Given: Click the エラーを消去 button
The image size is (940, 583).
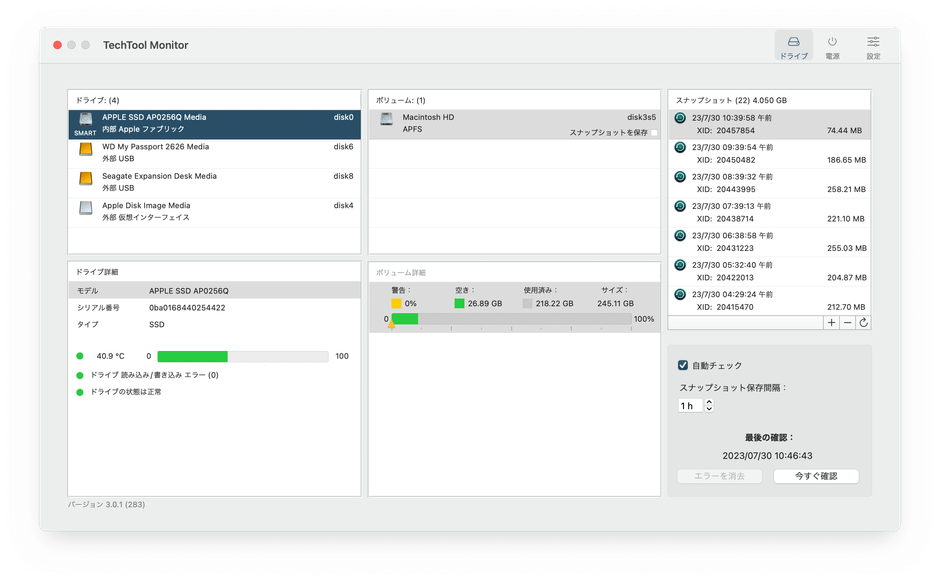Looking at the screenshot, I should tap(719, 476).
